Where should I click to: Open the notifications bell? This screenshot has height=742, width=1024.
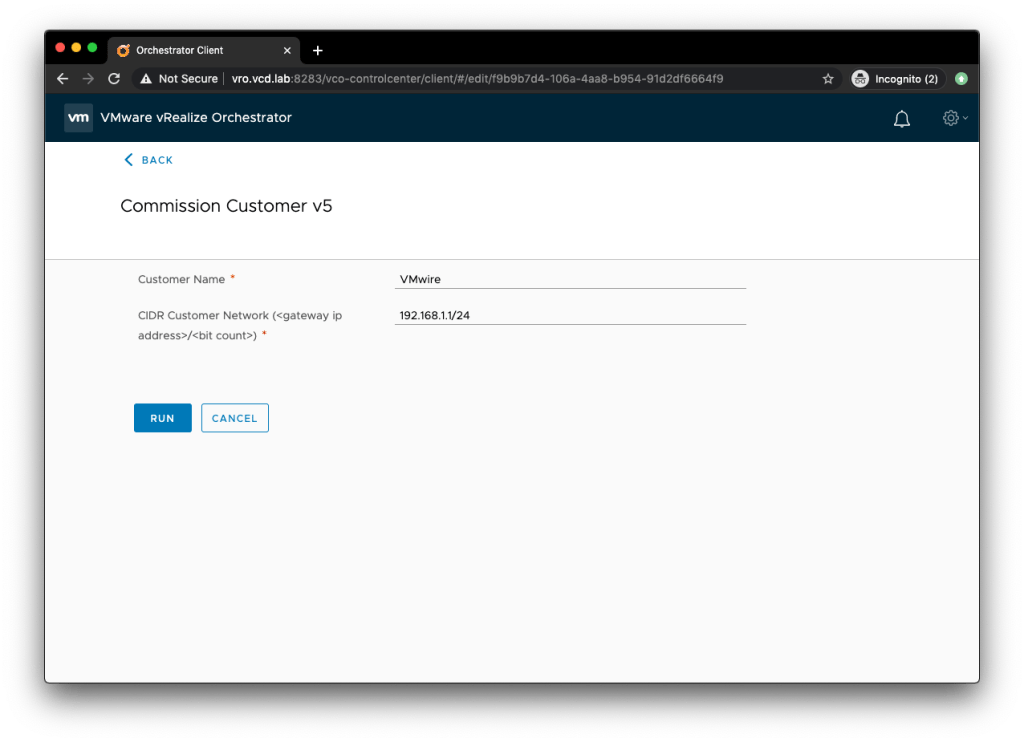click(901, 119)
